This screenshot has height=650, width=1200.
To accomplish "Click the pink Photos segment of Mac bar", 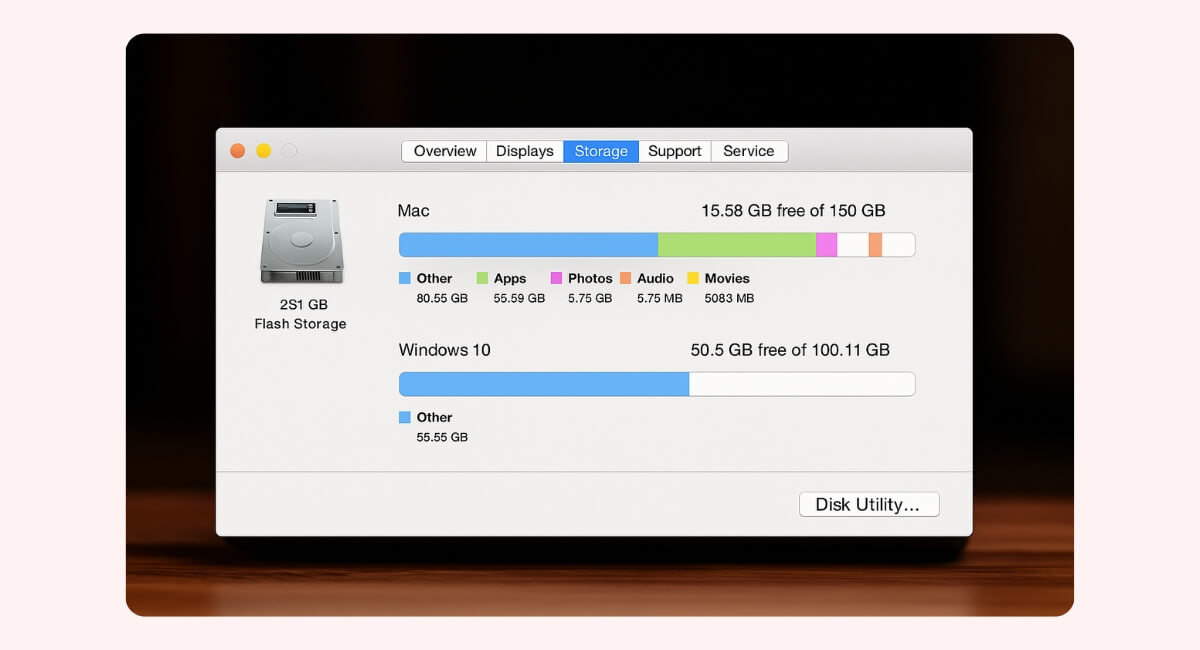I will click(x=826, y=245).
